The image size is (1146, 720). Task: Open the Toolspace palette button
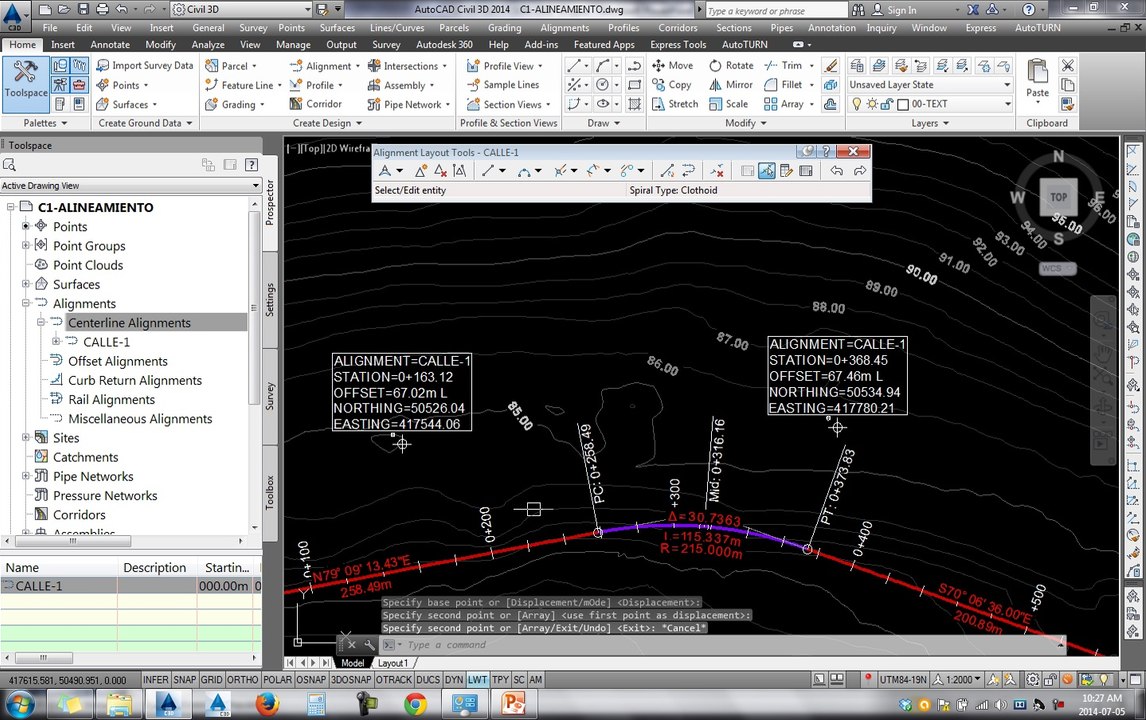(26, 83)
